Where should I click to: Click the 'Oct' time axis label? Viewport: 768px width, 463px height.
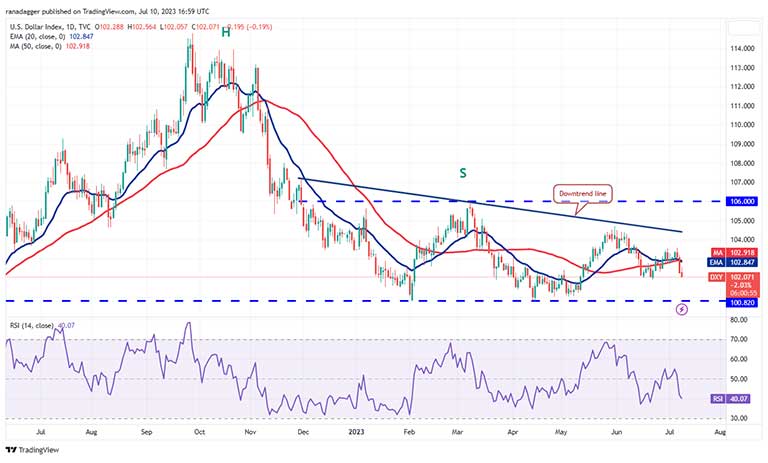tap(199, 432)
